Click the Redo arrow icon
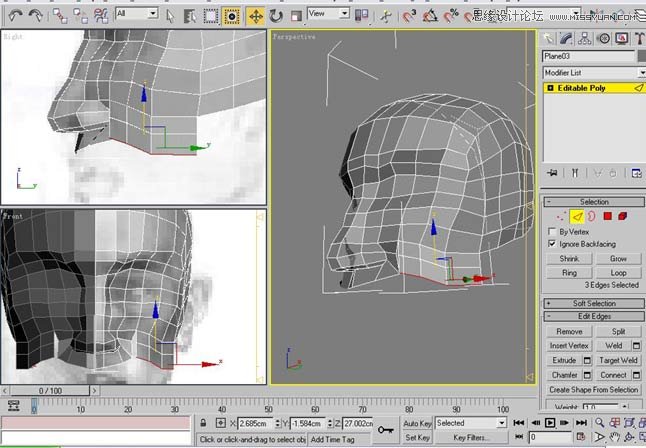Image resolution: width=646 pixels, height=448 pixels. point(35,16)
